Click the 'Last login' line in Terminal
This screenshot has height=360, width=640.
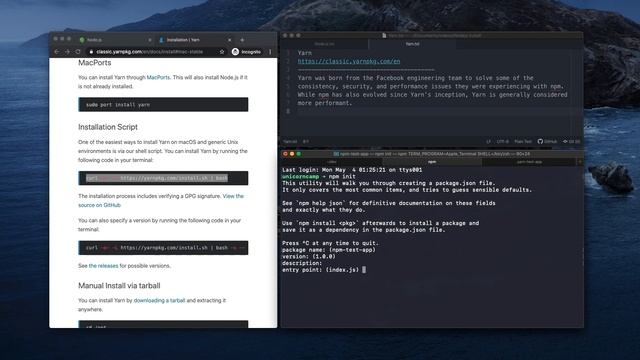click(x=352, y=170)
